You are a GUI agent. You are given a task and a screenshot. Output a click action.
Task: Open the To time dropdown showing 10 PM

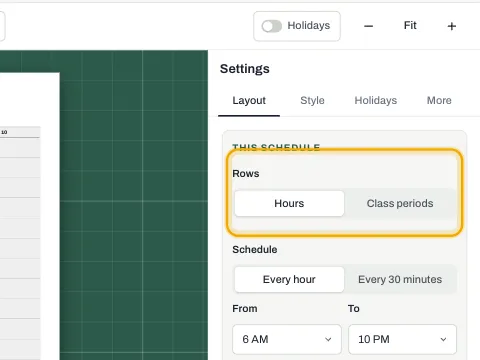tap(402, 339)
